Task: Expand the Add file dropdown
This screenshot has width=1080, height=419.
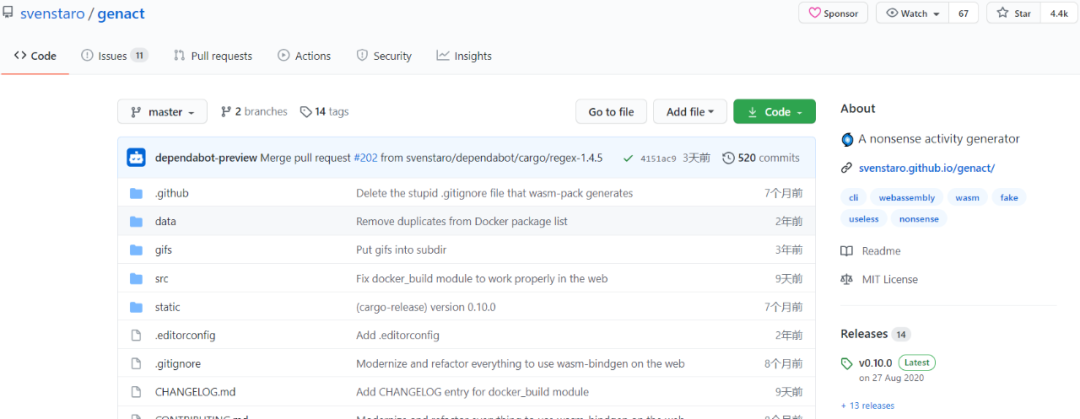Action: pos(690,112)
